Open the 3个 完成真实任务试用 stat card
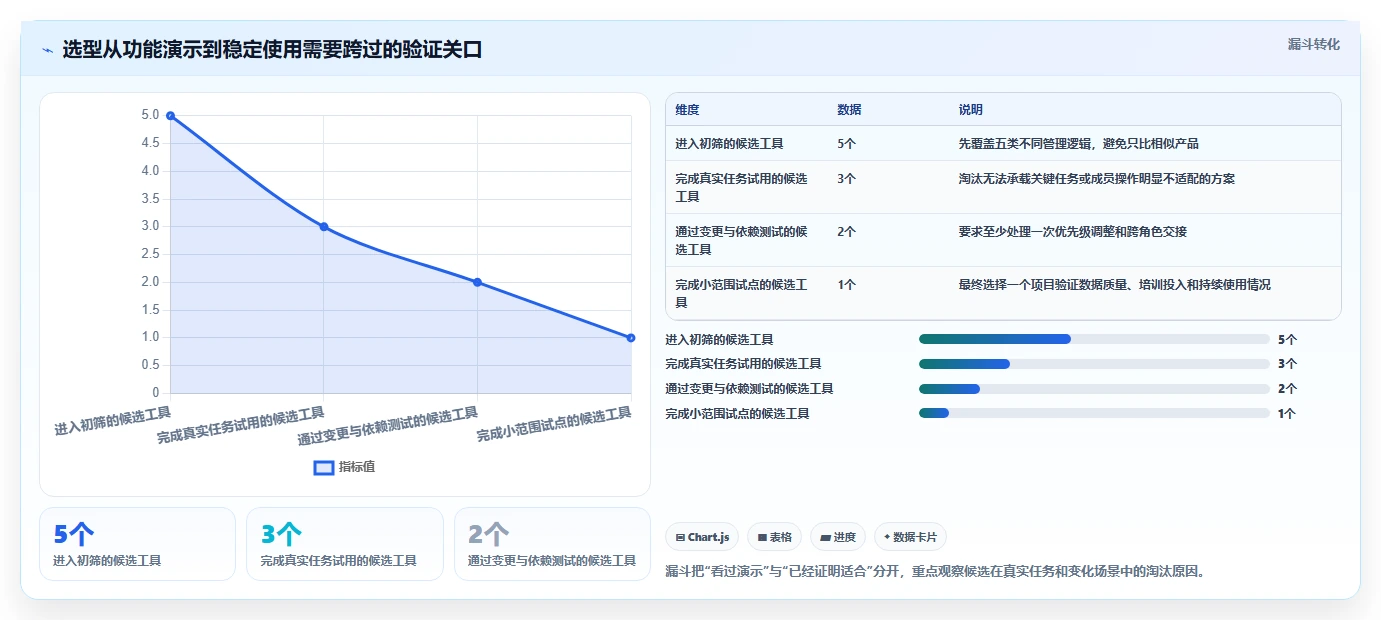The width and height of the screenshot is (1381, 620). pos(344,544)
